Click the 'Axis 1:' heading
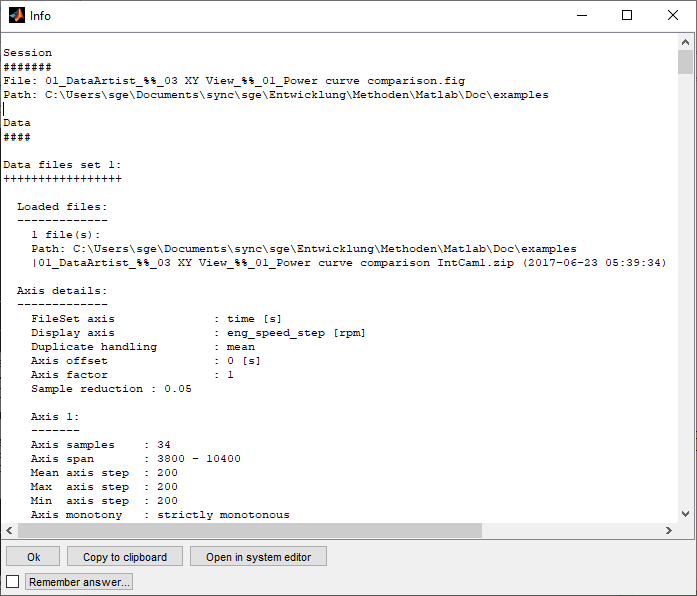This screenshot has height=596, width=697. (55, 416)
